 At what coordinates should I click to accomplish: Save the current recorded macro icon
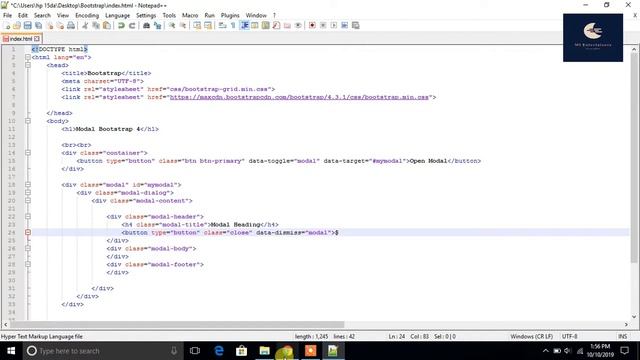point(356,25)
